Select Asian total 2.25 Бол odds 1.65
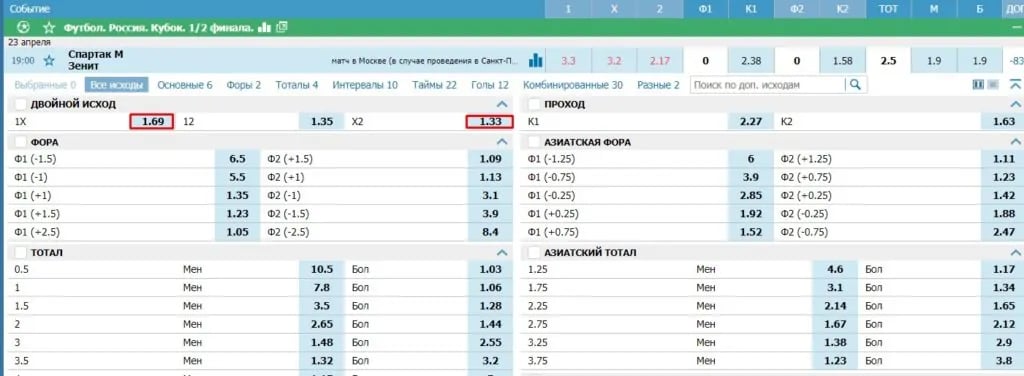The width and height of the screenshot is (1024, 376). point(1003,306)
